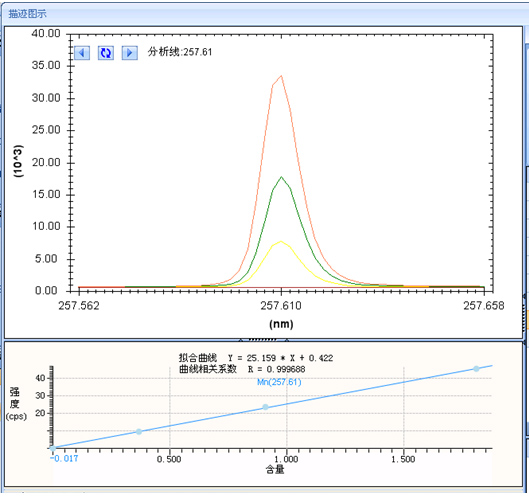529x497 pixels.
Task: Select the 描迹图示 panel title
Action: (27, 14)
